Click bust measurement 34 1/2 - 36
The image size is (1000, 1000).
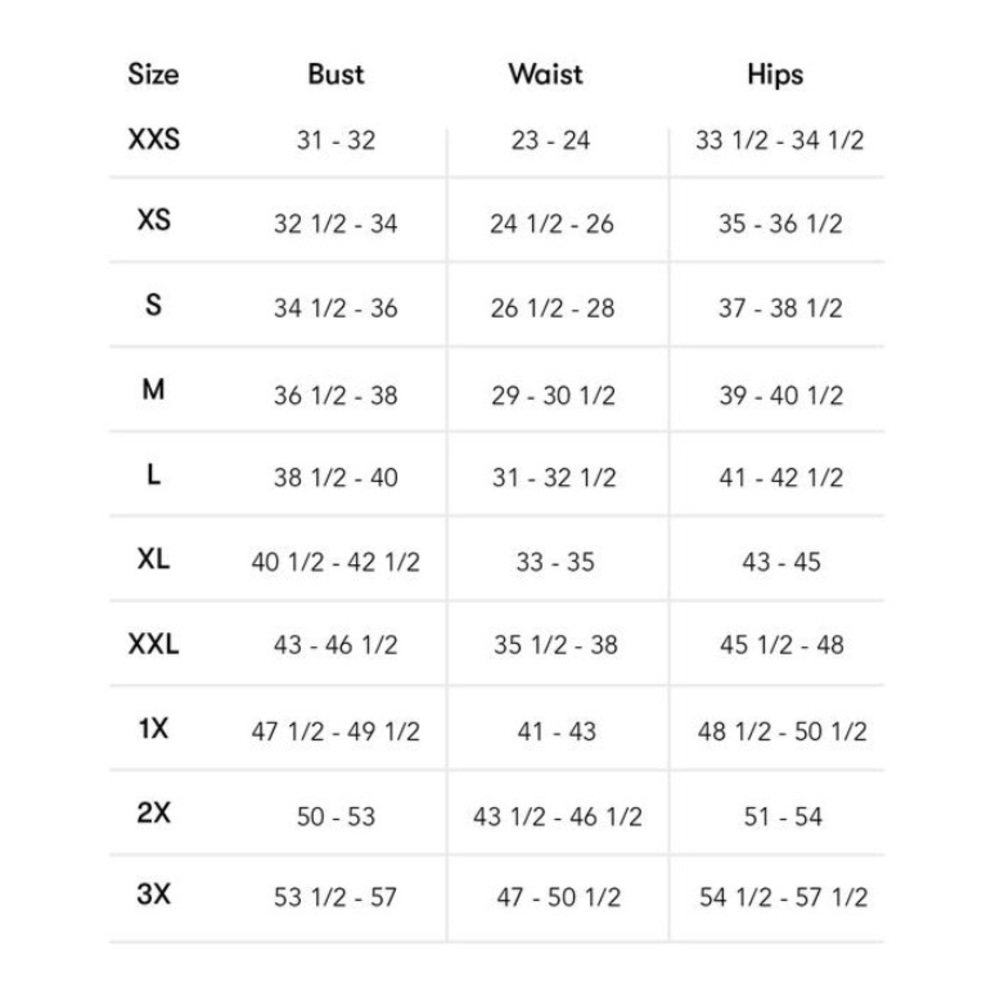coord(336,308)
